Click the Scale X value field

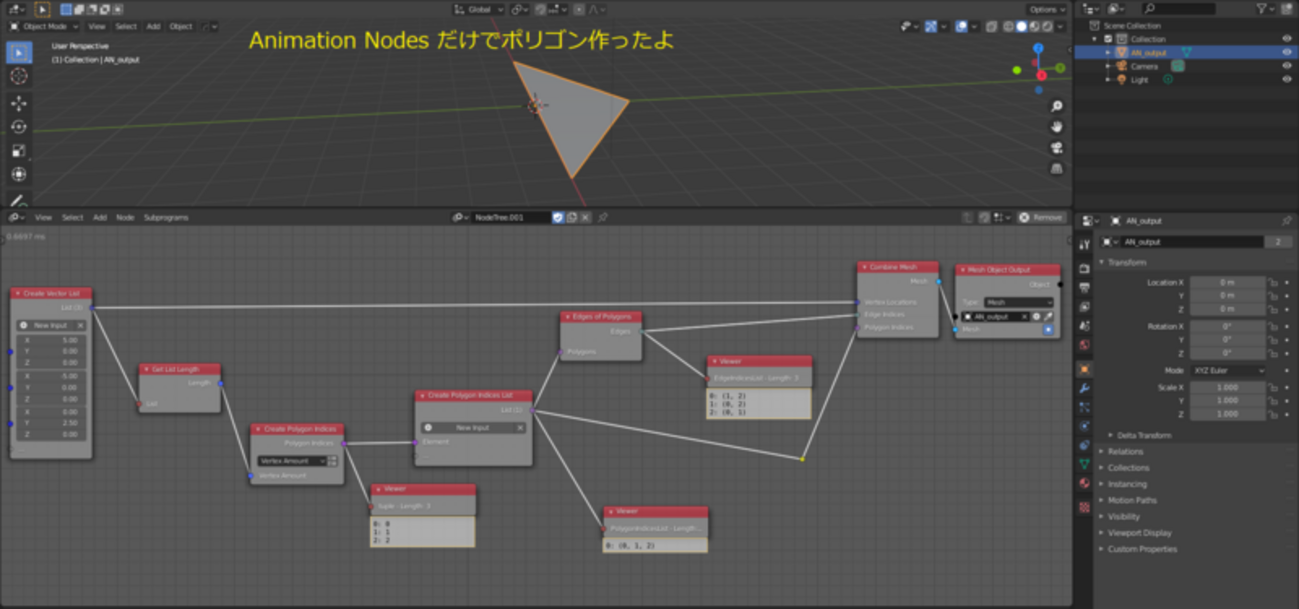(1227, 387)
